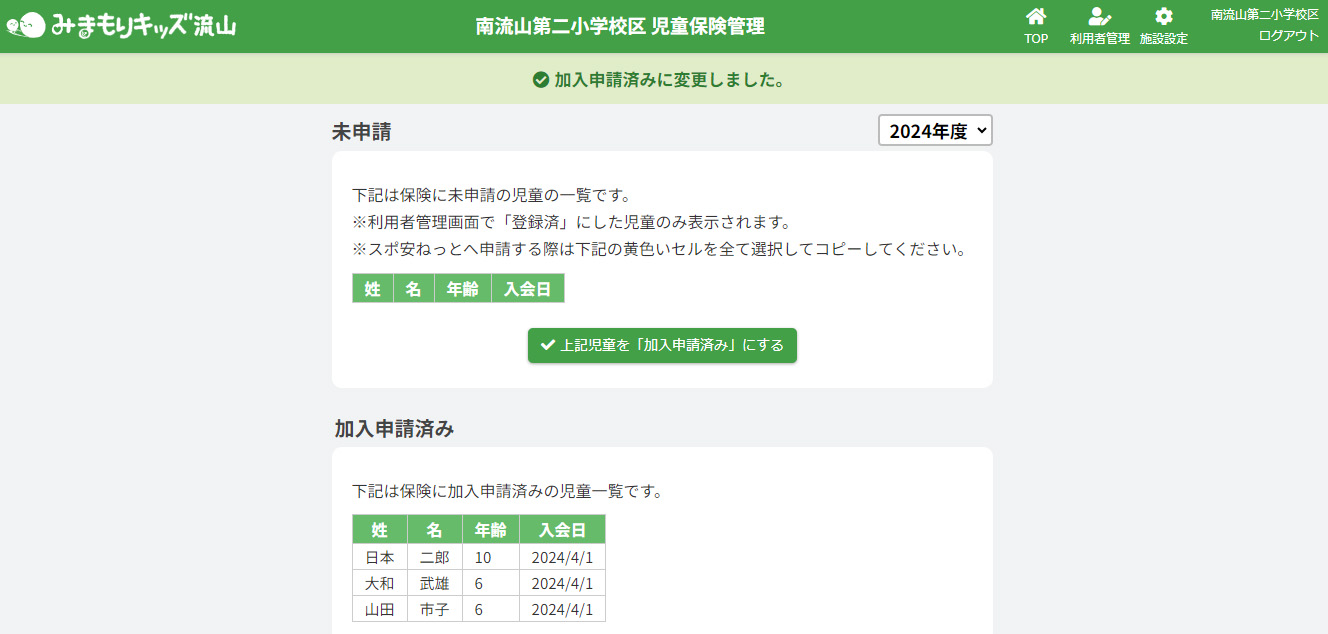Image resolution: width=1328 pixels, height=634 pixels.
Task: Open 利用者管理 user management icon
Action: point(1099,16)
